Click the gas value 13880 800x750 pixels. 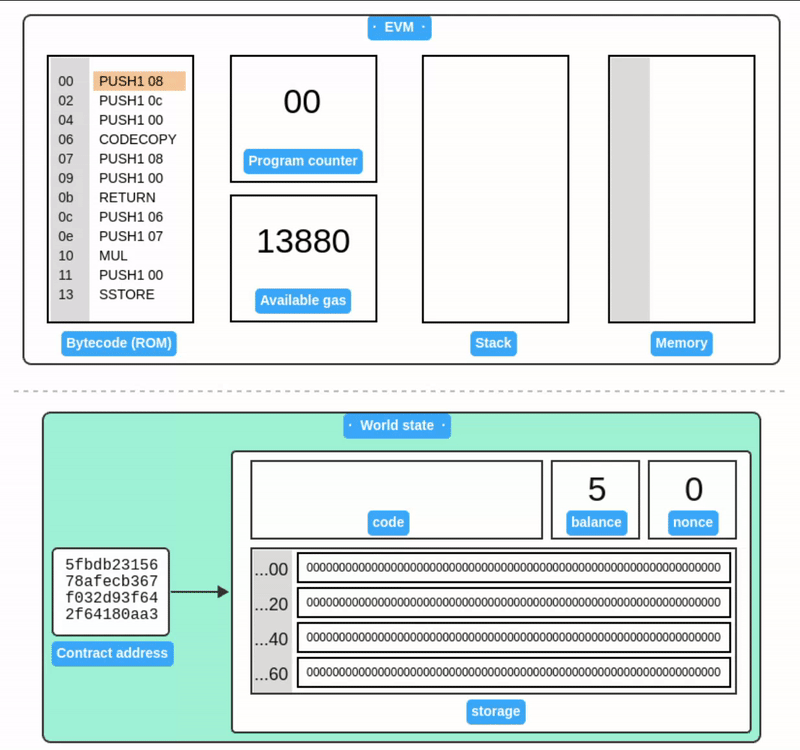tap(303, 241)
